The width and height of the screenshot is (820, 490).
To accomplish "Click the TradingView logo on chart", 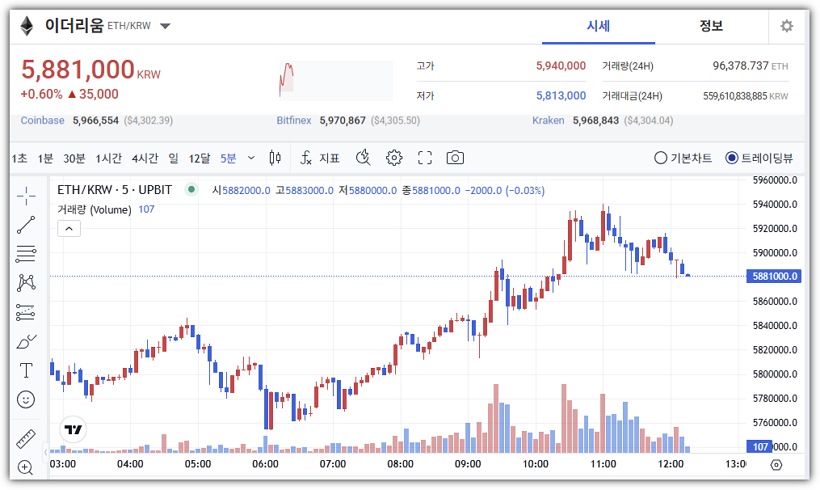I will [73, 429].
